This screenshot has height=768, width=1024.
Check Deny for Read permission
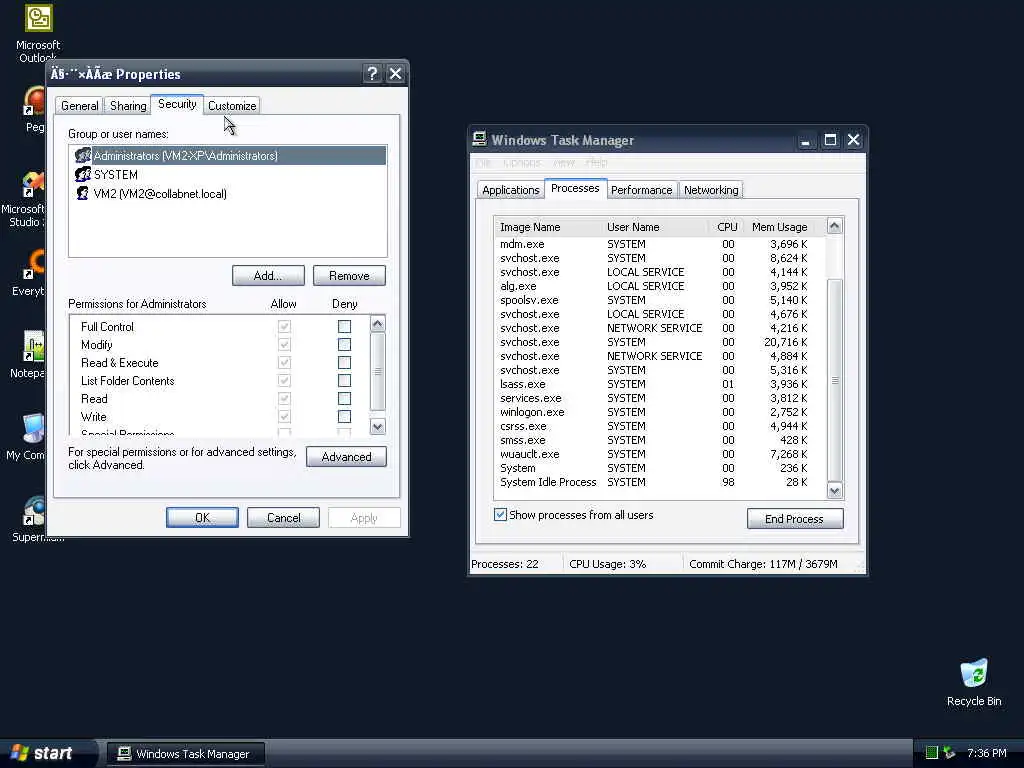[x=344, y=398]
